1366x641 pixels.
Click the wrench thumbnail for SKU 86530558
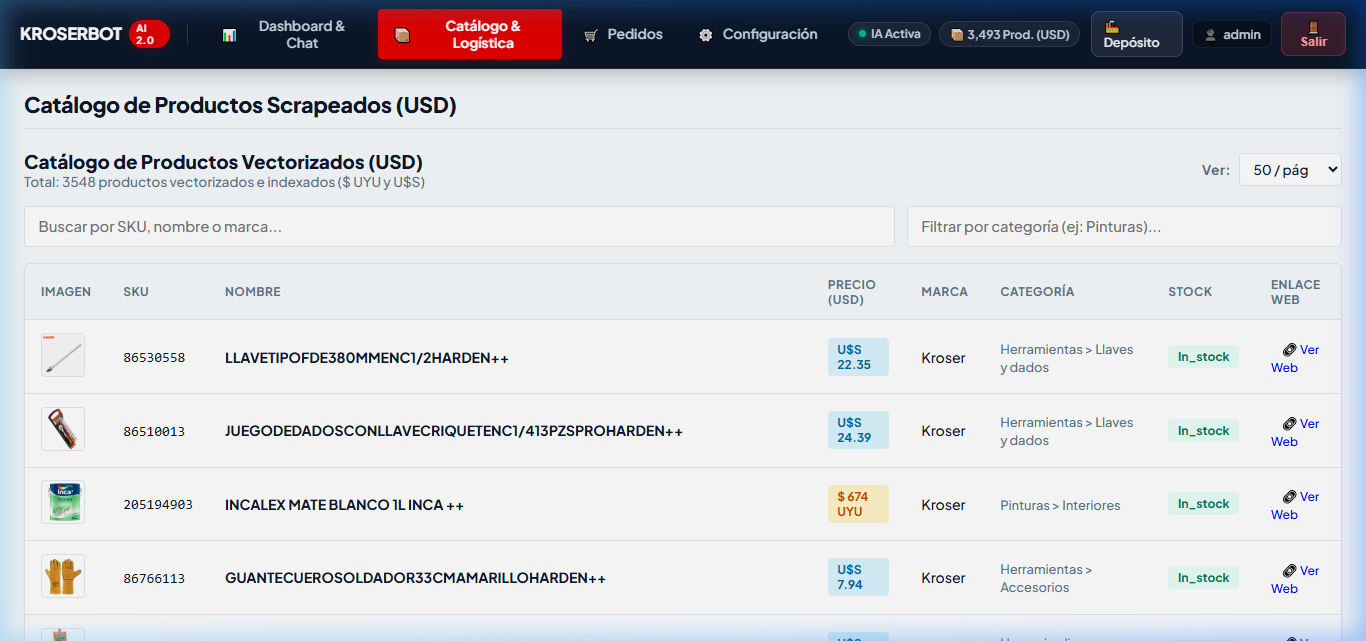tap(63, 355)
